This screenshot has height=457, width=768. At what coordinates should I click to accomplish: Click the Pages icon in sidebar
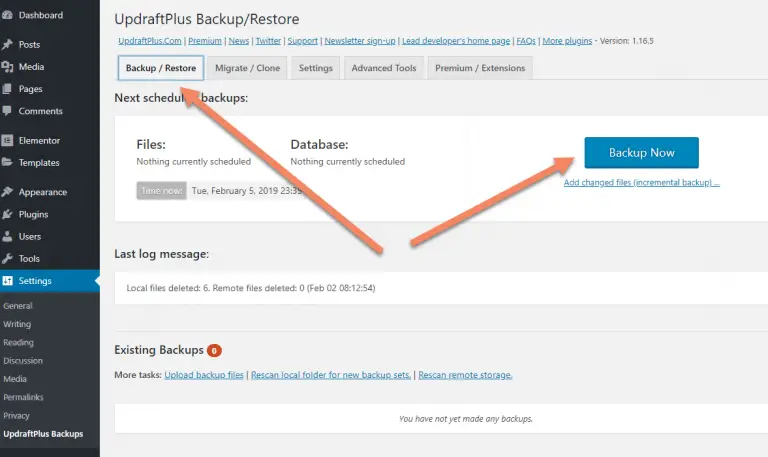(7, 89)
